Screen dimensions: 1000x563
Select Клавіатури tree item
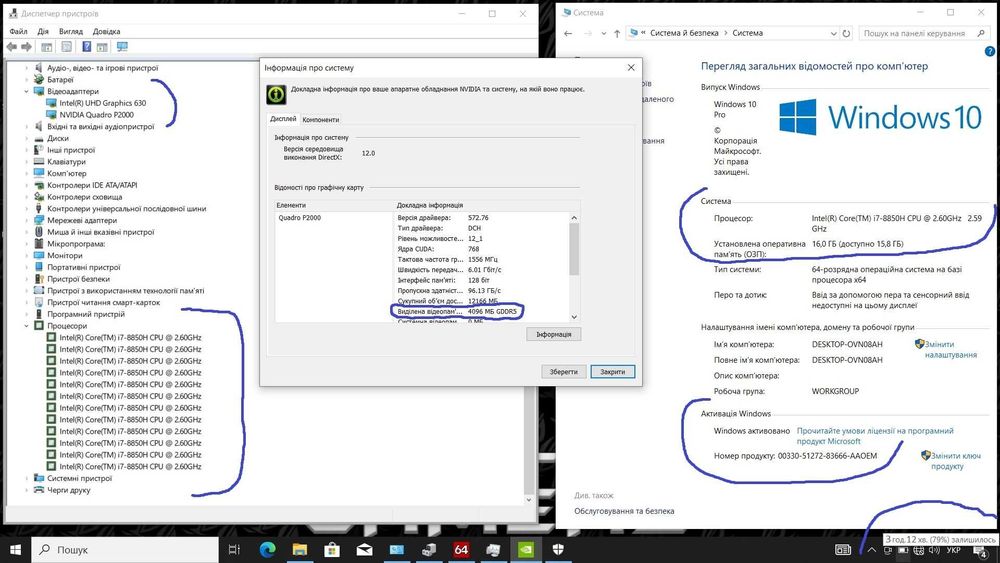tap(66, 162)
